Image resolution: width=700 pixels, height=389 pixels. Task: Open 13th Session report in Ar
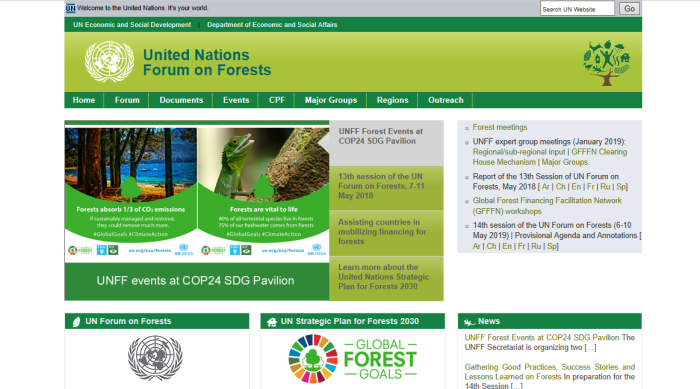pos(546,187)
